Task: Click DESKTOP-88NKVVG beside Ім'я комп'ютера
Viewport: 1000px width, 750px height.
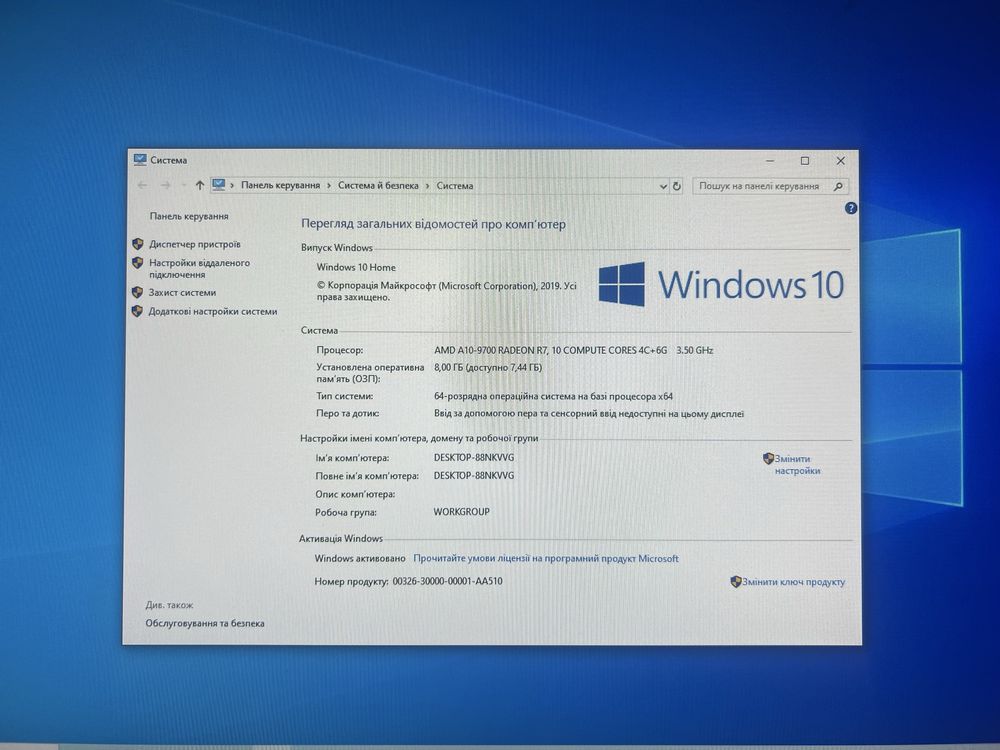Action: pos(474,458)
